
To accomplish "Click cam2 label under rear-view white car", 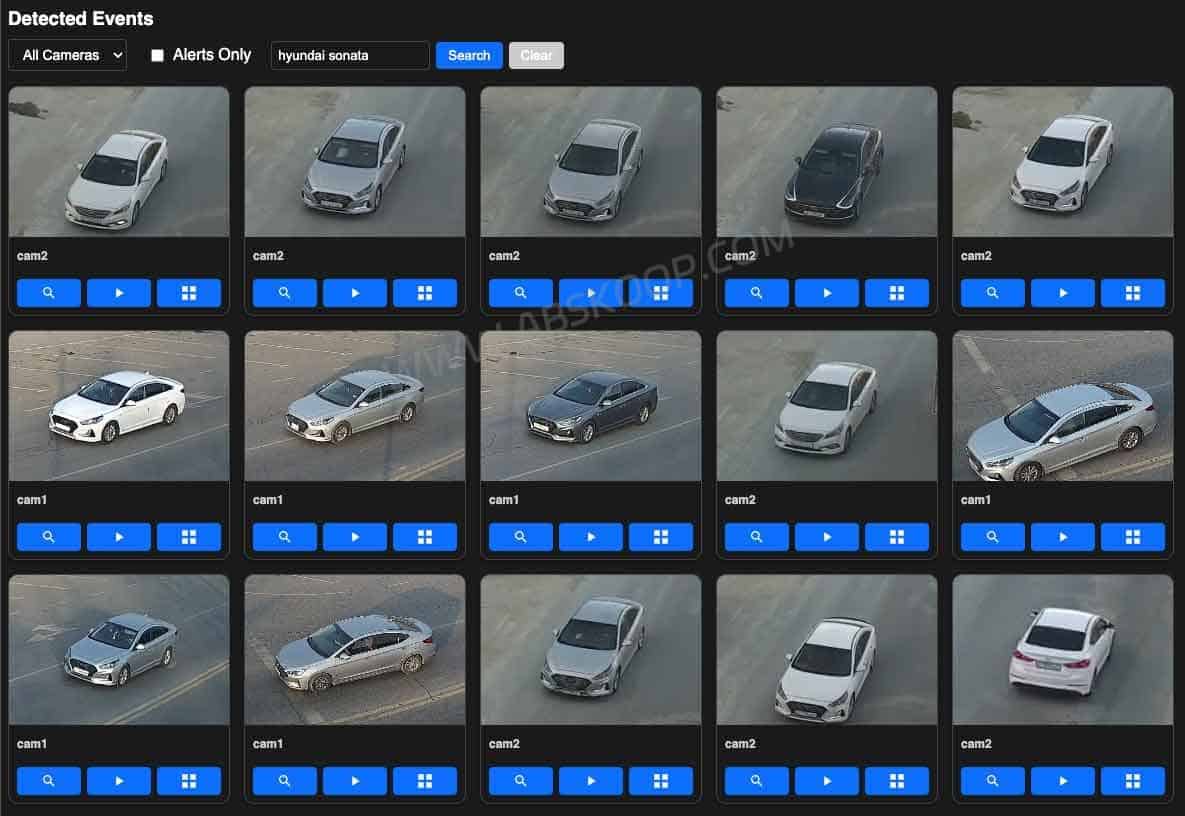I will point(976,744).
